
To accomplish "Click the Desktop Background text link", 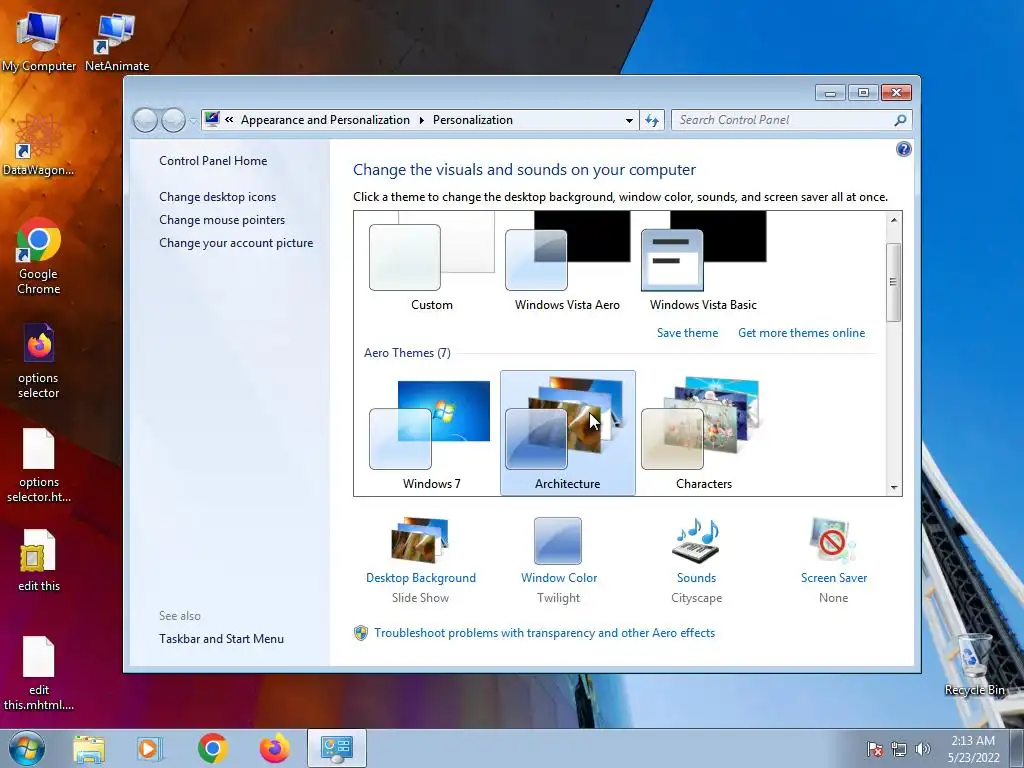I will click(421, 578).
